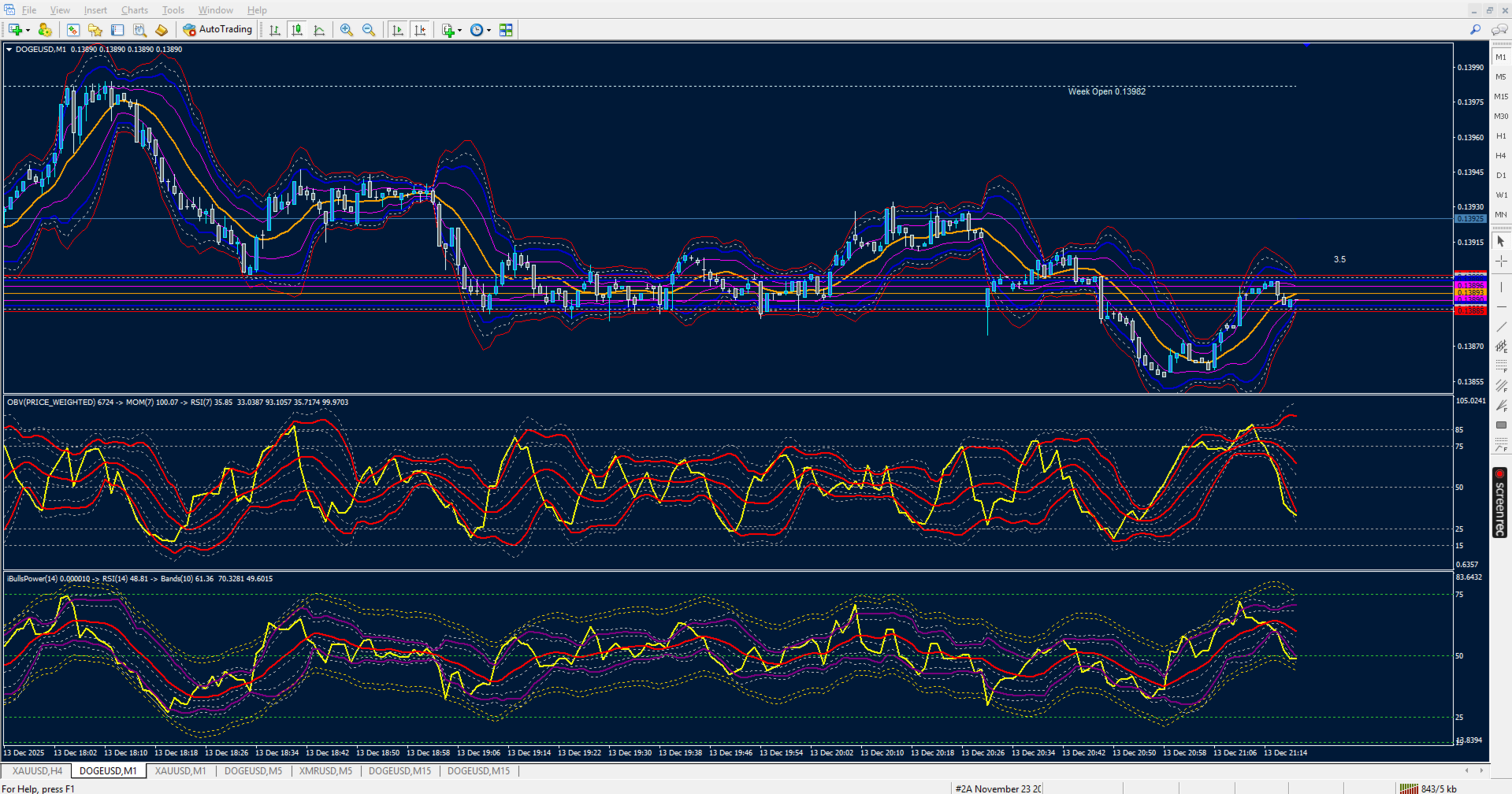Open the Indicators list dropdown arrow
This screenshot has width=1512, height=794.
tap(460, 30)
